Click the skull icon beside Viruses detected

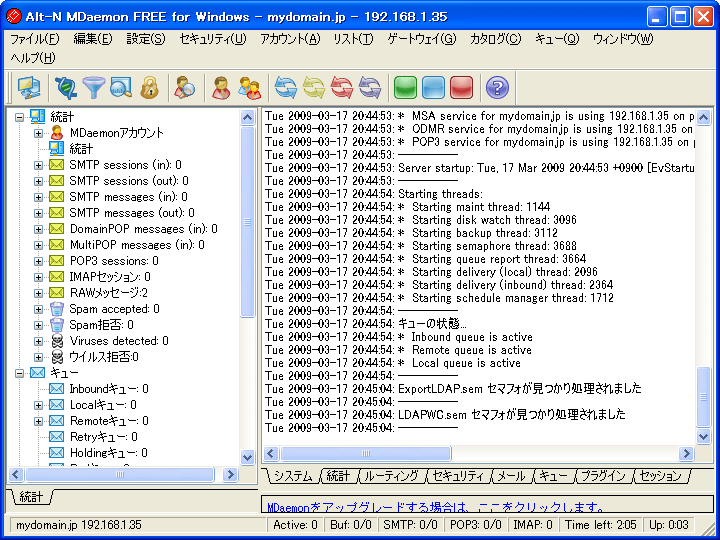(x=56, y=341)
